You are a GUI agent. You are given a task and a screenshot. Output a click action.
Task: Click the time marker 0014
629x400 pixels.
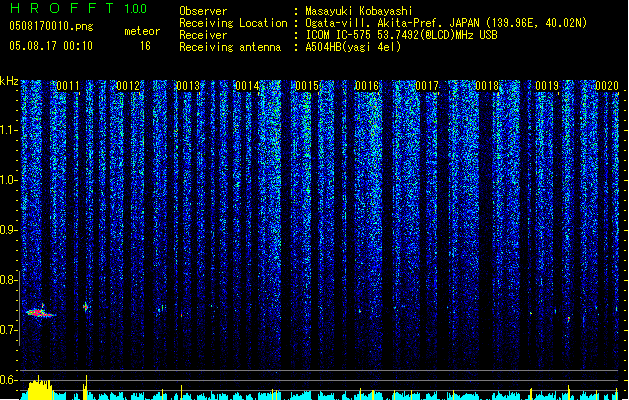pyautogui.click(x=248, y=86)
